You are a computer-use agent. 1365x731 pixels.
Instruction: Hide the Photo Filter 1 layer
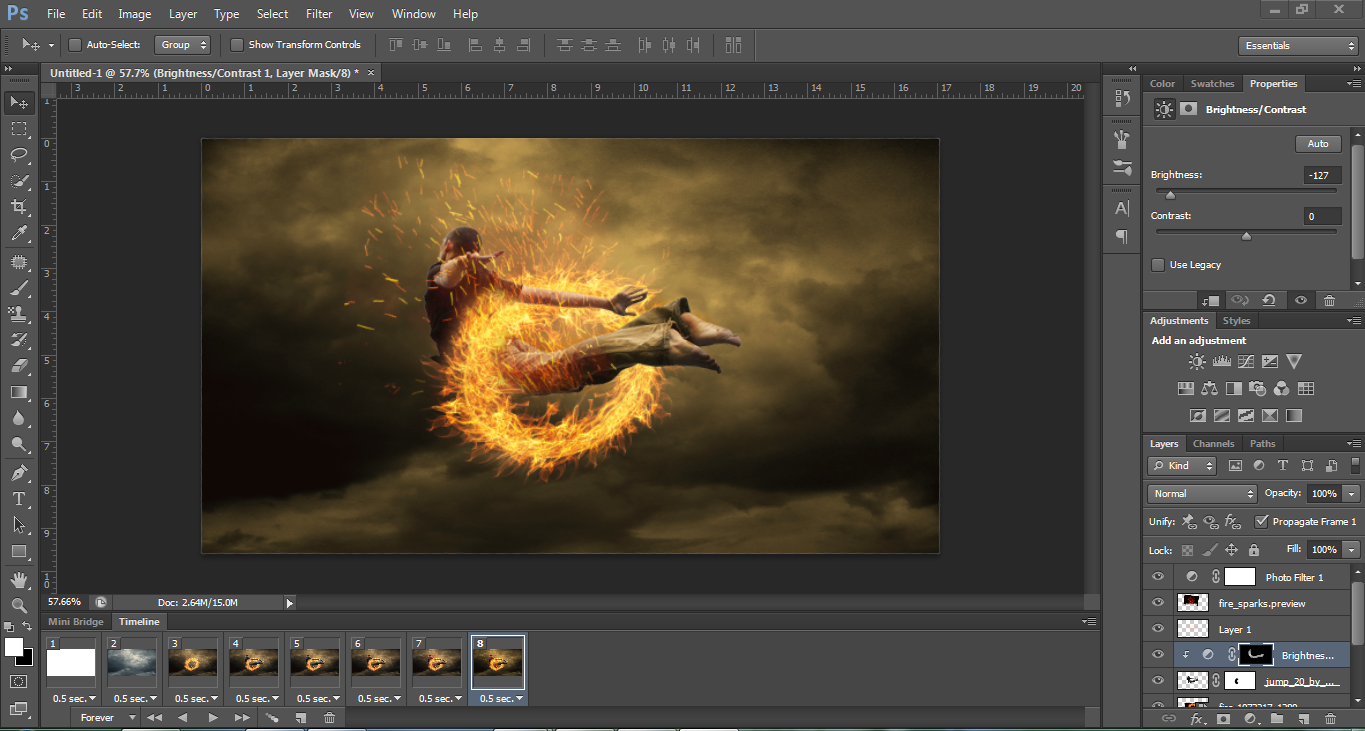[1158, 577]
